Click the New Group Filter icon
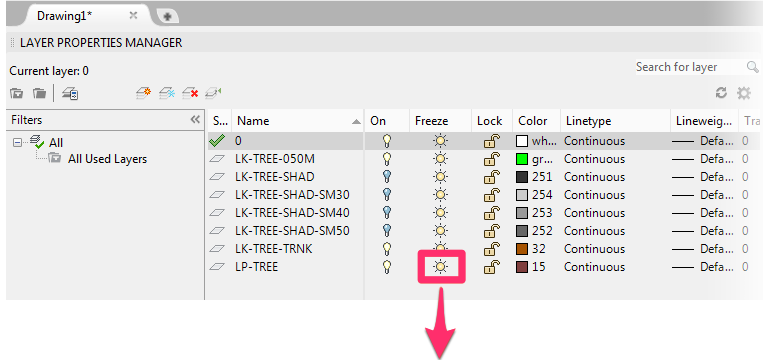765x360 pixels. click(39, 93)
